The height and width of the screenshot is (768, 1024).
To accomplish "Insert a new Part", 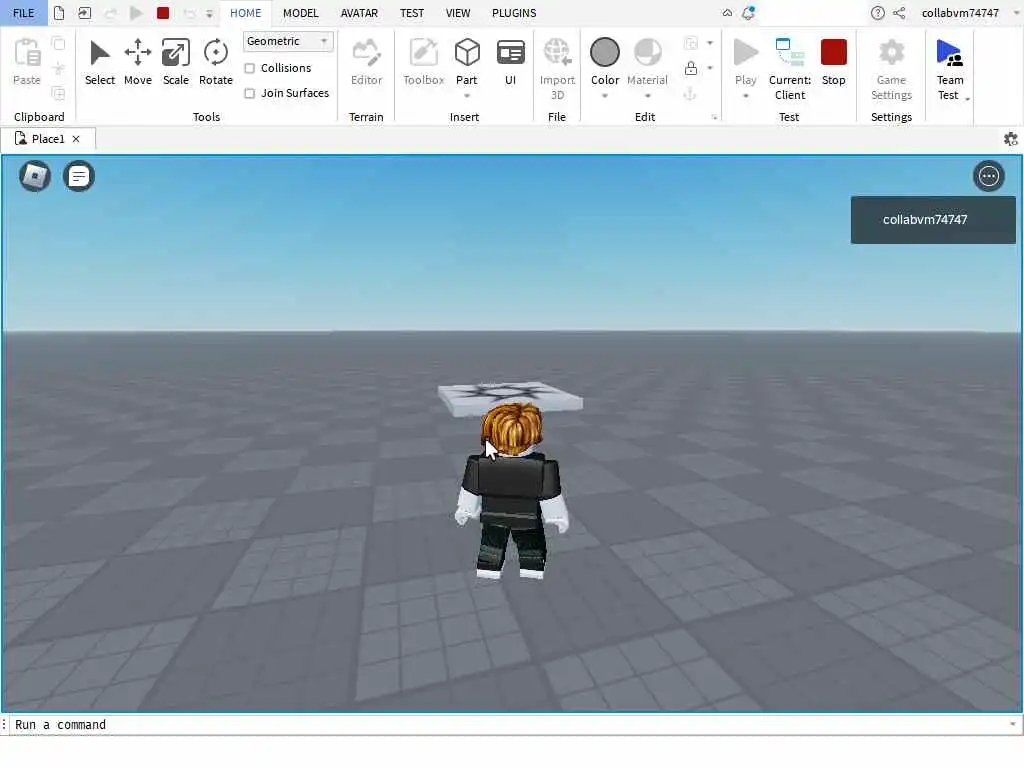I will [x=467, y=61].
